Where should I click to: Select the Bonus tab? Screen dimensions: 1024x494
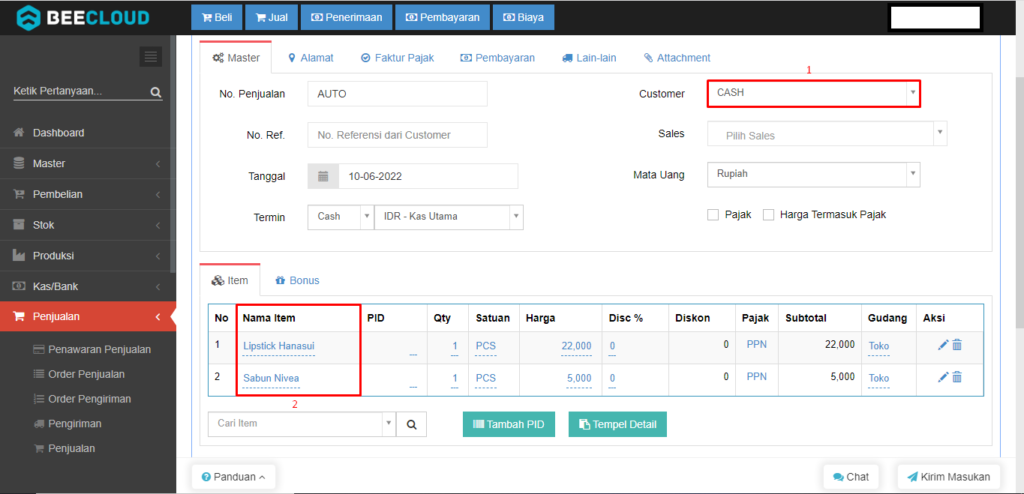[297, 280]
